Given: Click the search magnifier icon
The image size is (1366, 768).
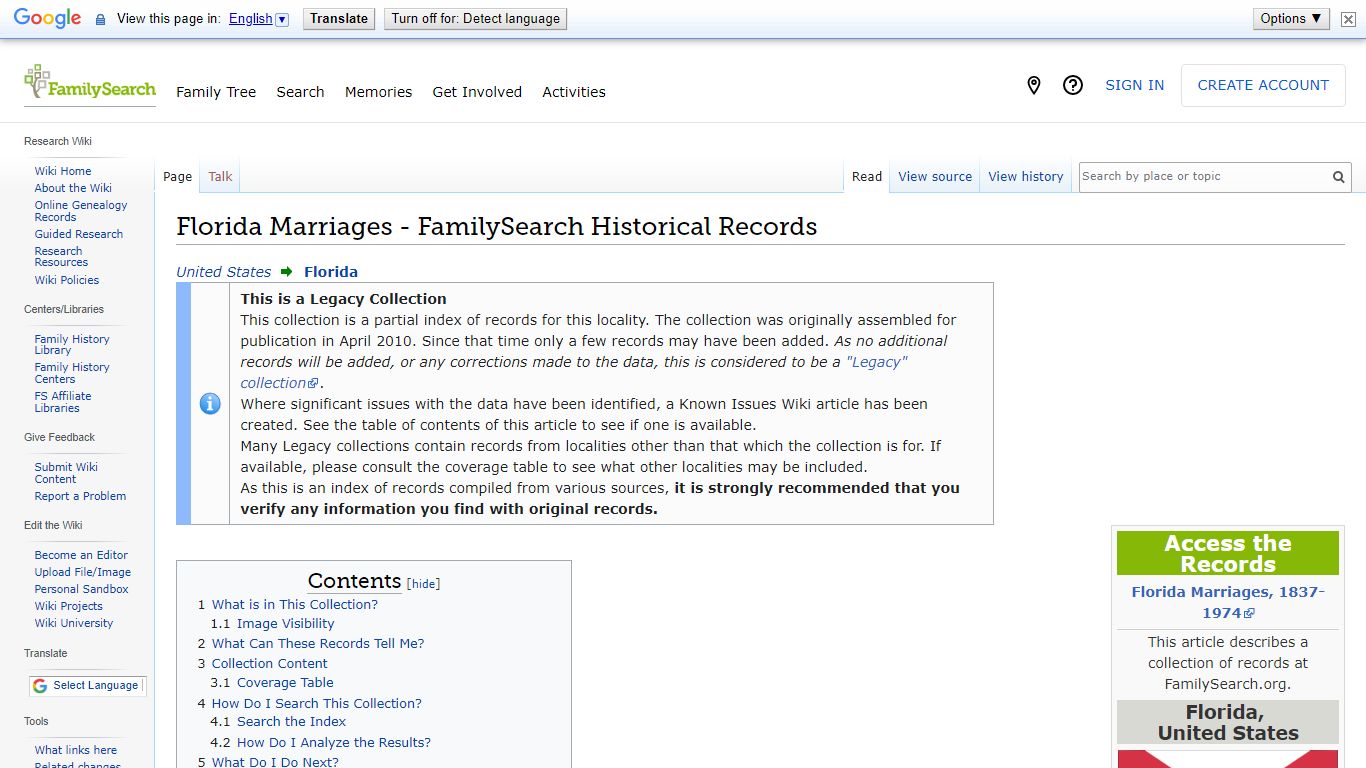Looking at the screenshot, I should click(1338, 177).
